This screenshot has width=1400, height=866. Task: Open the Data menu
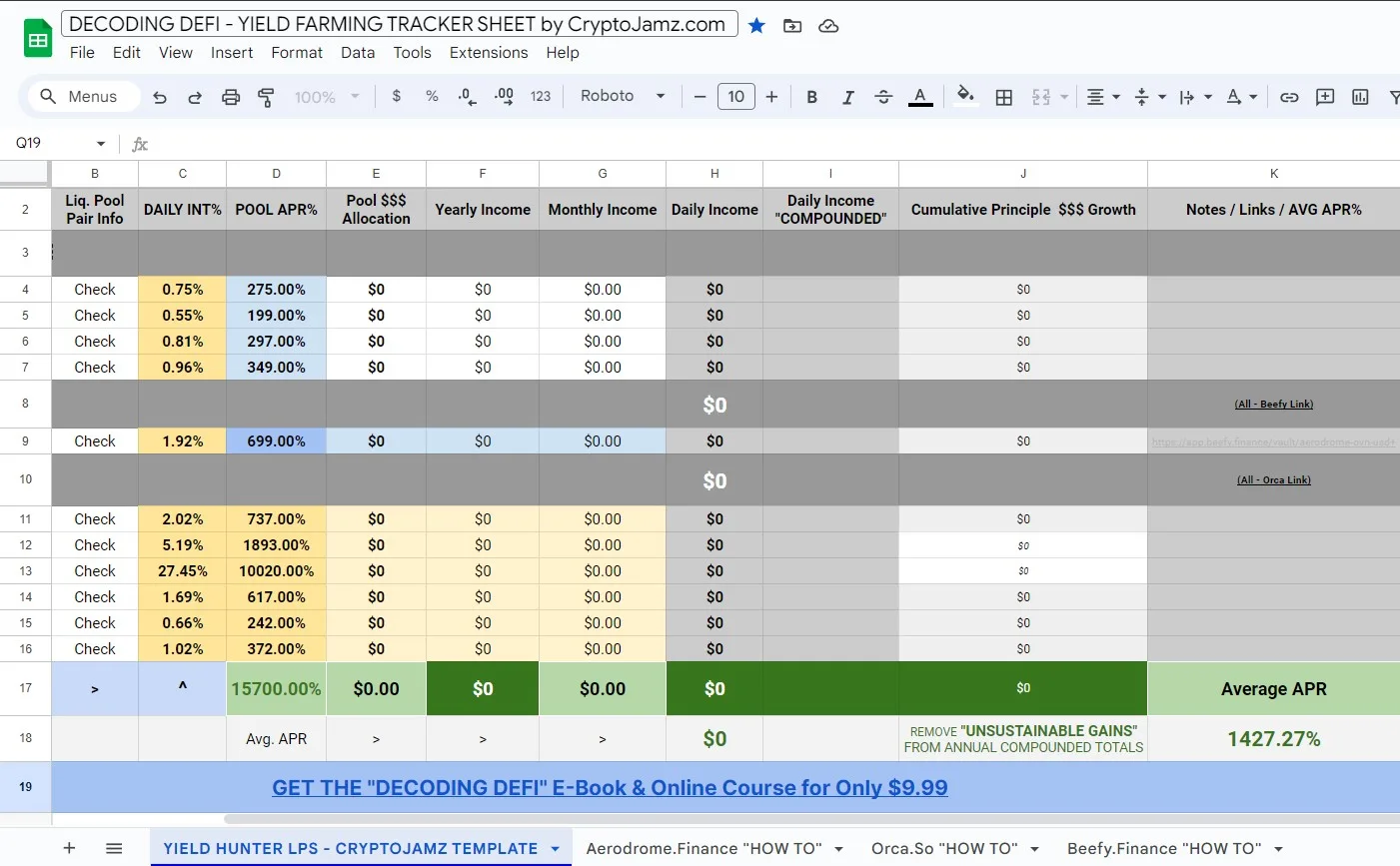pos(358,53)
